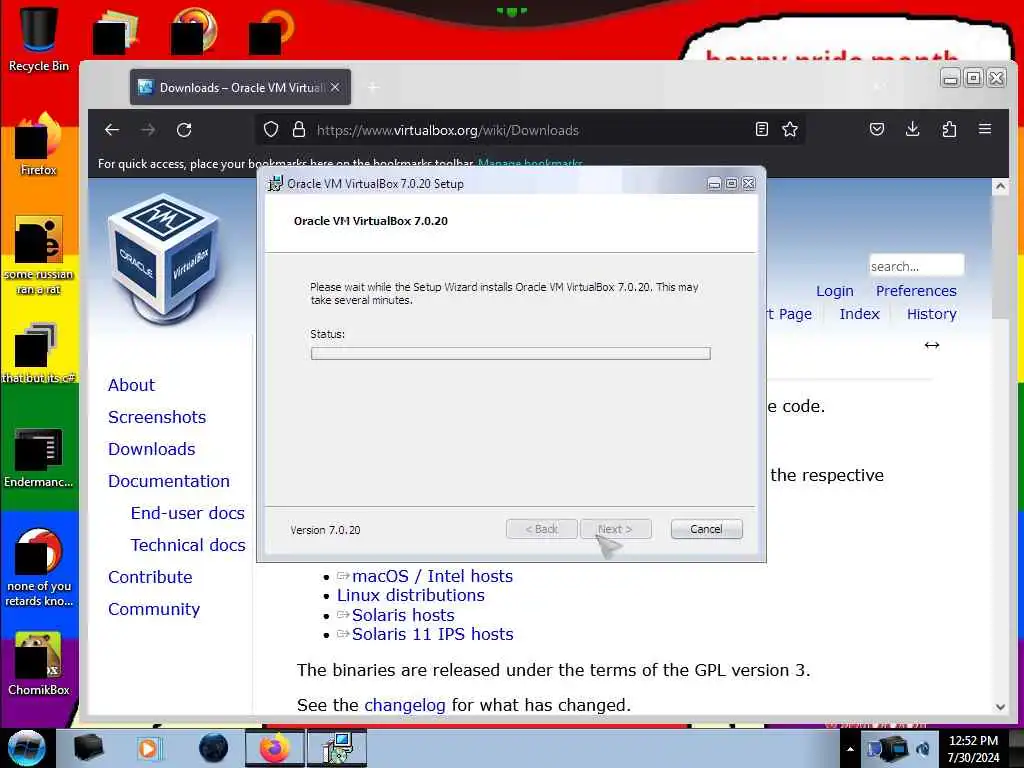Open the End-user docs link
Screen dimensions: 1024x768
click(187, 513)
